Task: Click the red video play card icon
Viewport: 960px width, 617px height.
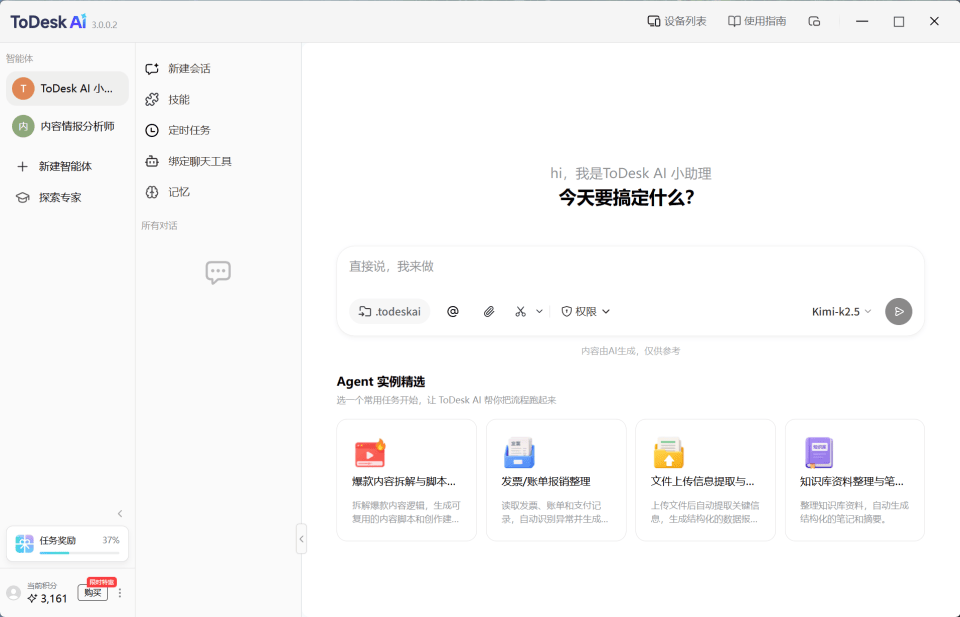Action: 370,454
